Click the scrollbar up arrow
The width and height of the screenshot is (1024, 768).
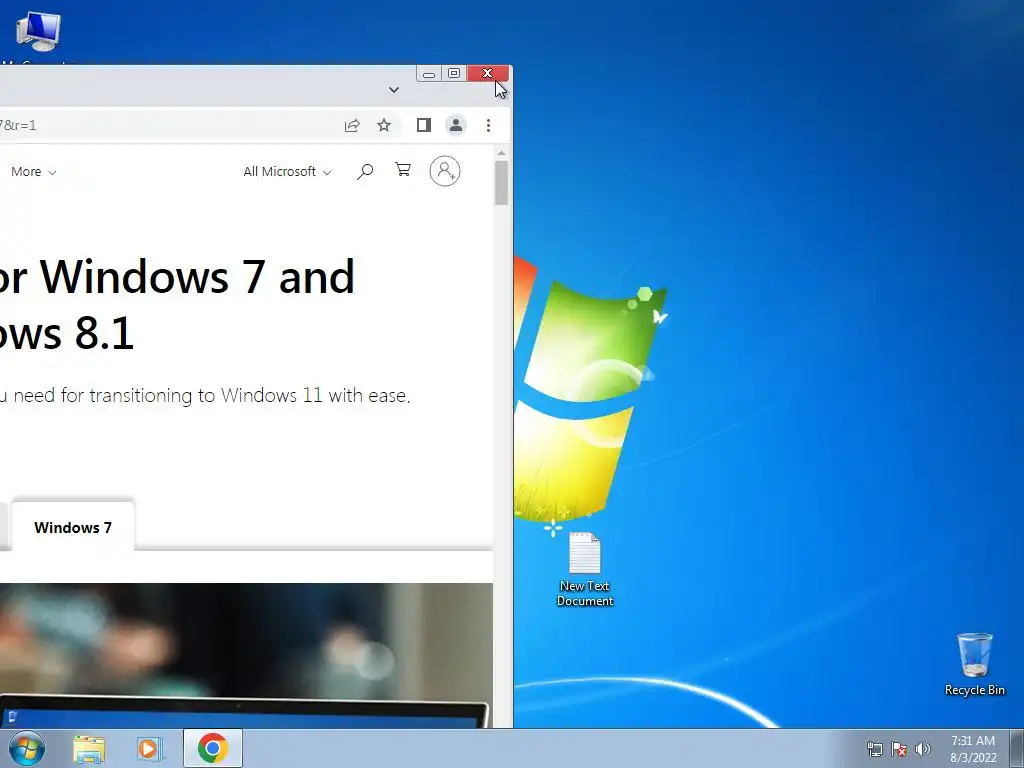[502, 153]
